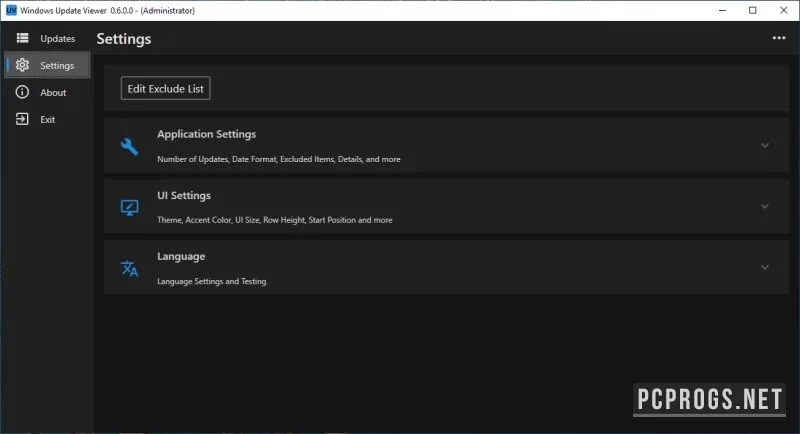Click the Settings page title
The image size is (800, 434).
pos(124,39)
